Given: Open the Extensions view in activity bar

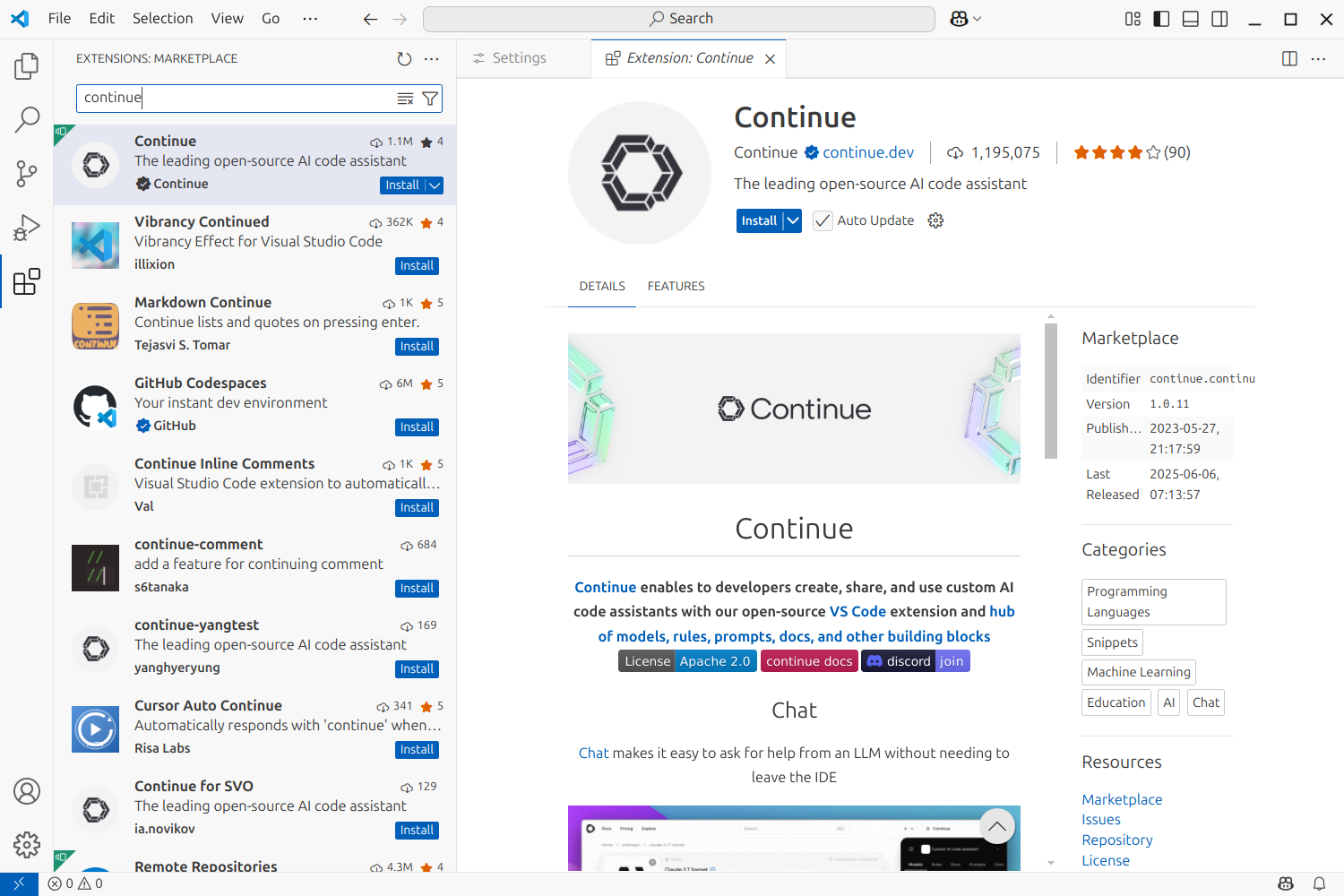Looking at the screenshot, I should 27,281.
